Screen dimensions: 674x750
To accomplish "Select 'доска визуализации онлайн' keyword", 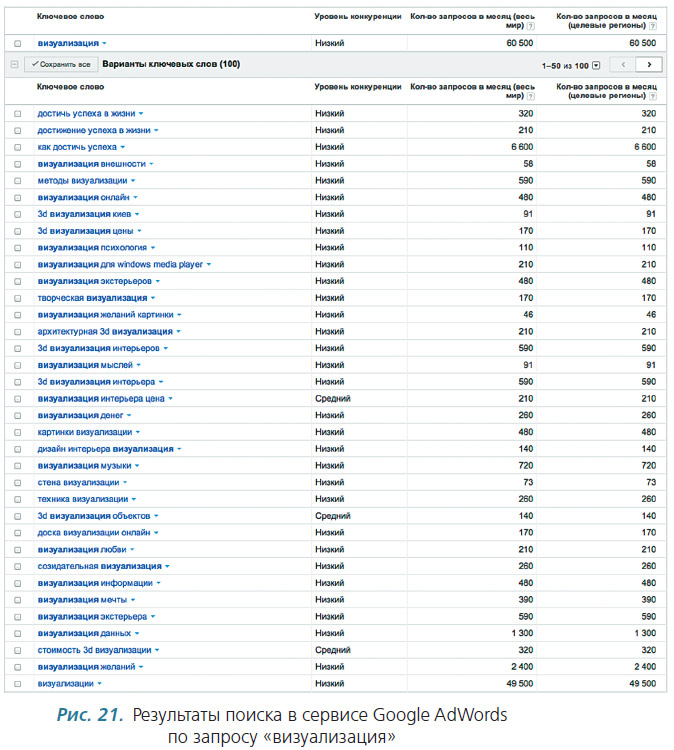I will click(94, 532).
